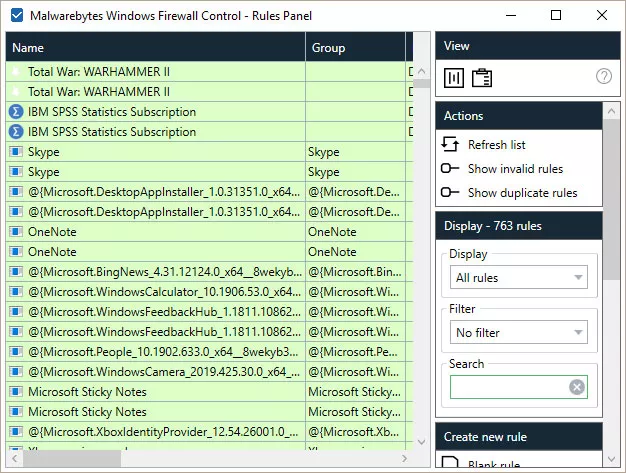Click the Microsoft.Bin... group cell
Image resolution: width=626 pixels, height=473 pixels.
pos(355,272)
